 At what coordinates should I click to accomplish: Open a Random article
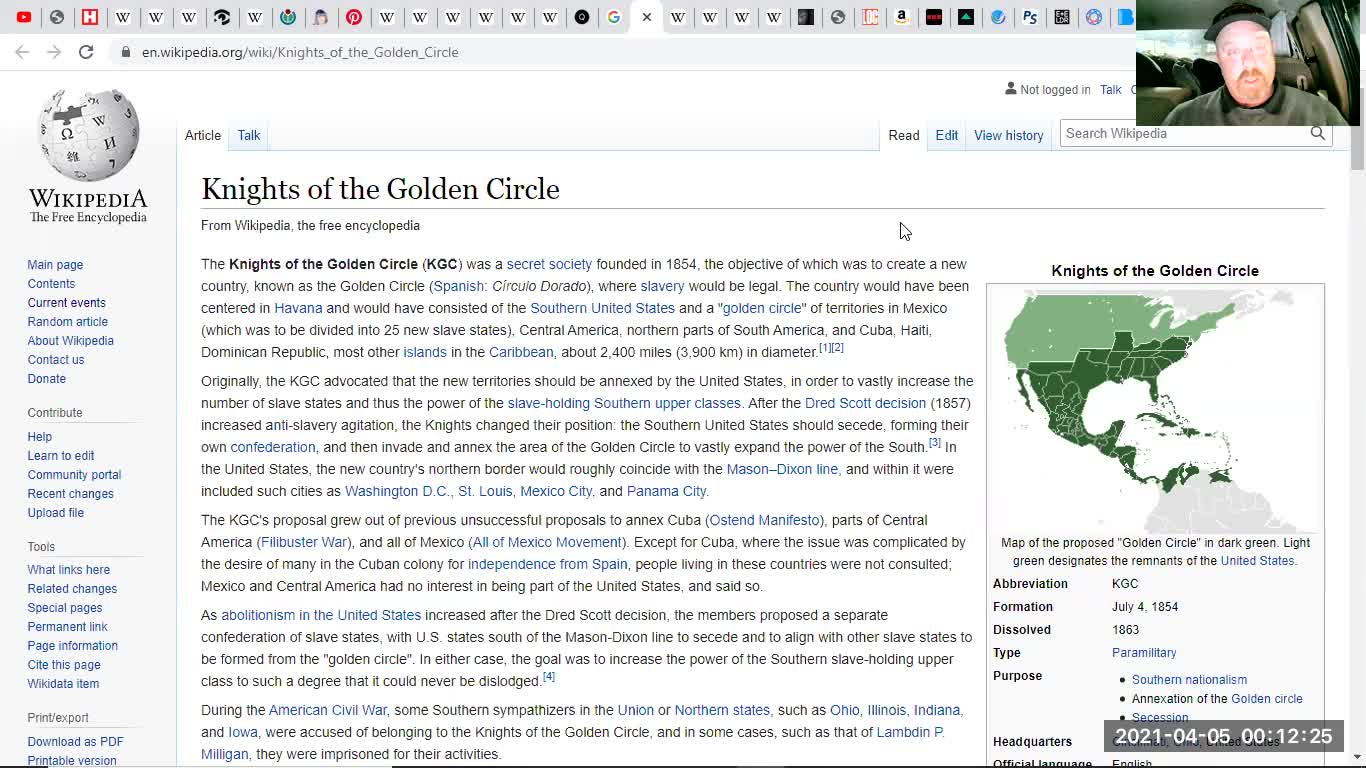point(67,322)
